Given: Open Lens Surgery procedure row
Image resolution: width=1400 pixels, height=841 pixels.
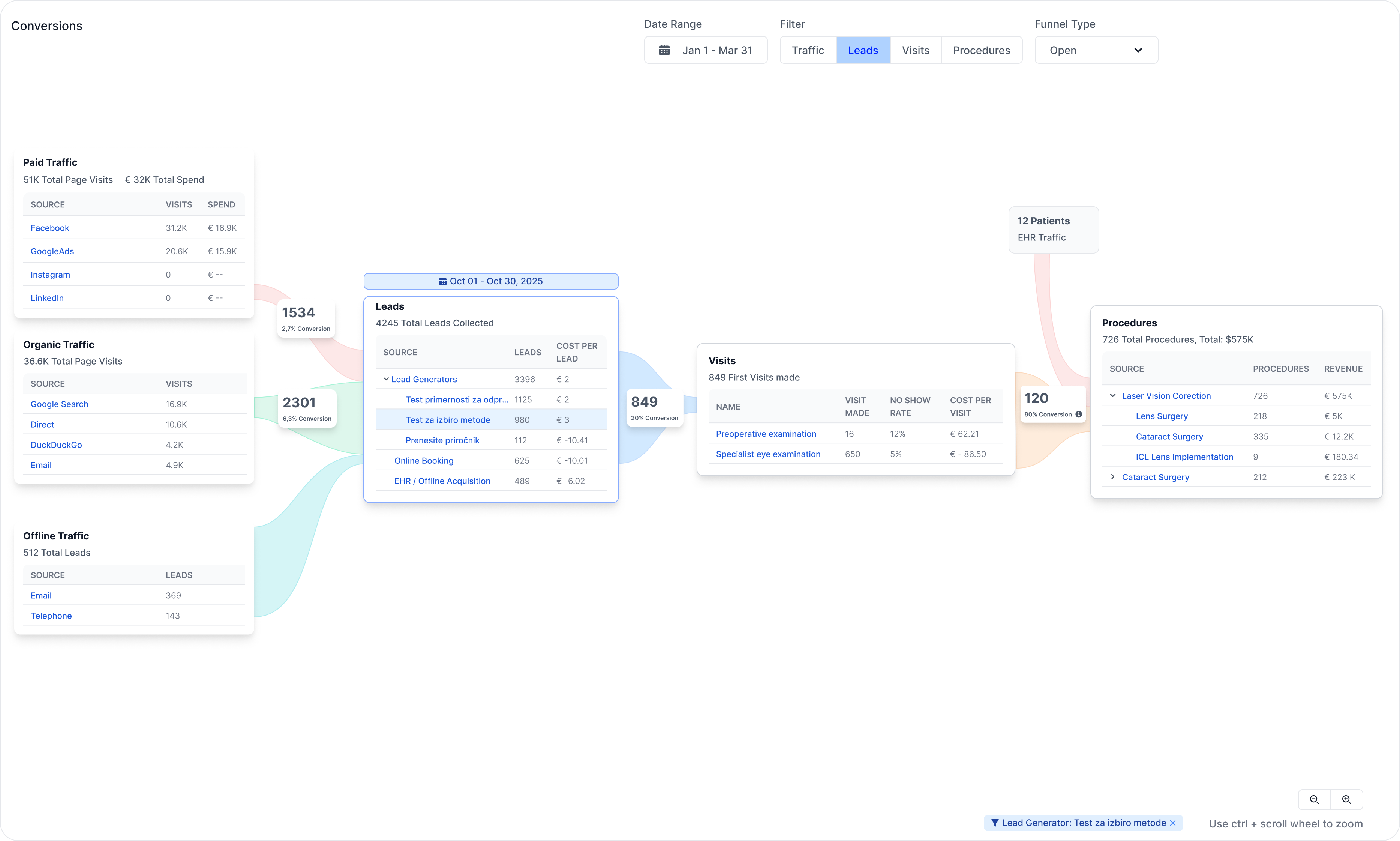Looking at the screenshot, I should [1162, 416].
